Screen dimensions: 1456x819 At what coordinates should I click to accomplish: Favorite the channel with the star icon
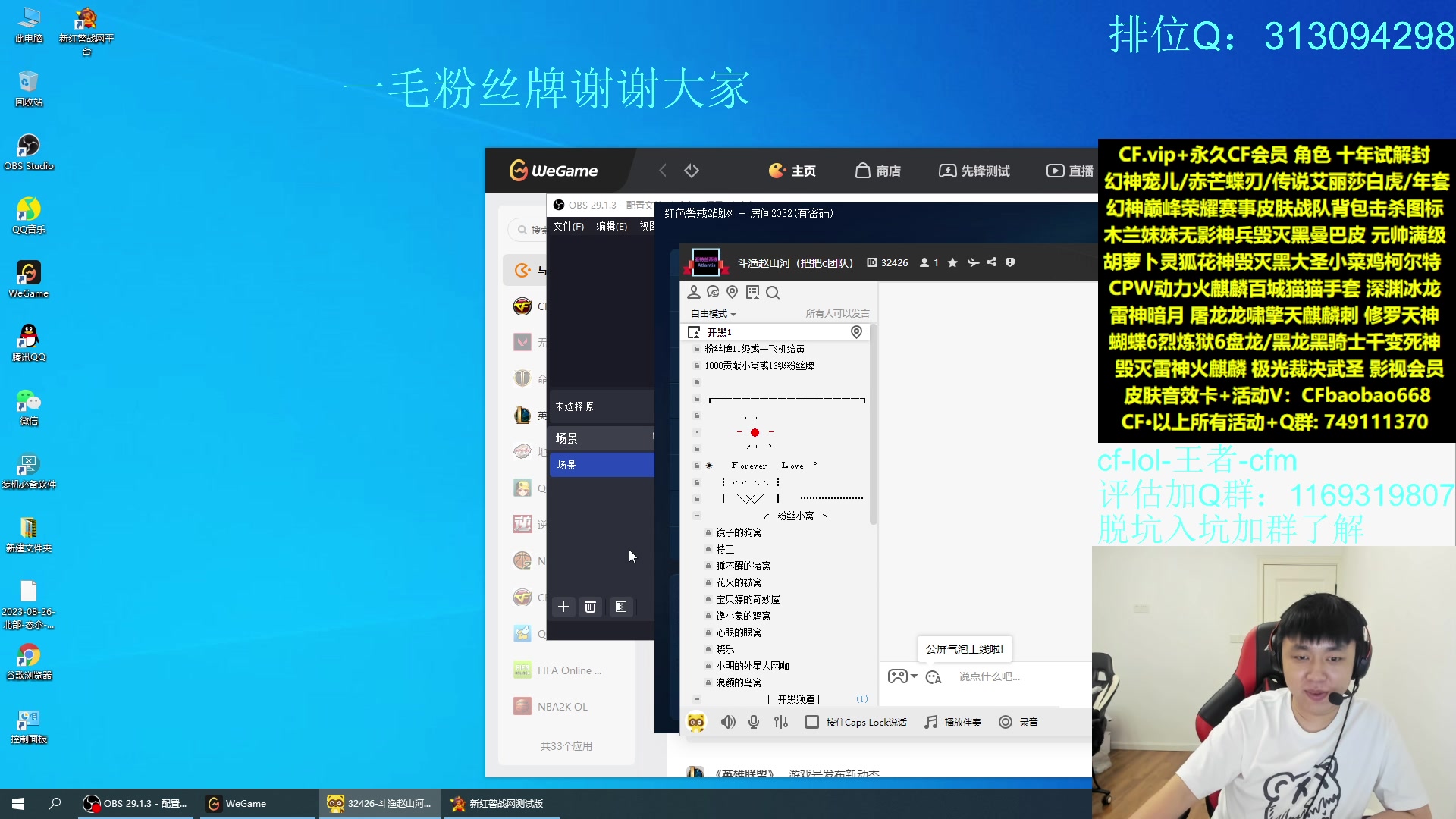[x=952, y=262]
